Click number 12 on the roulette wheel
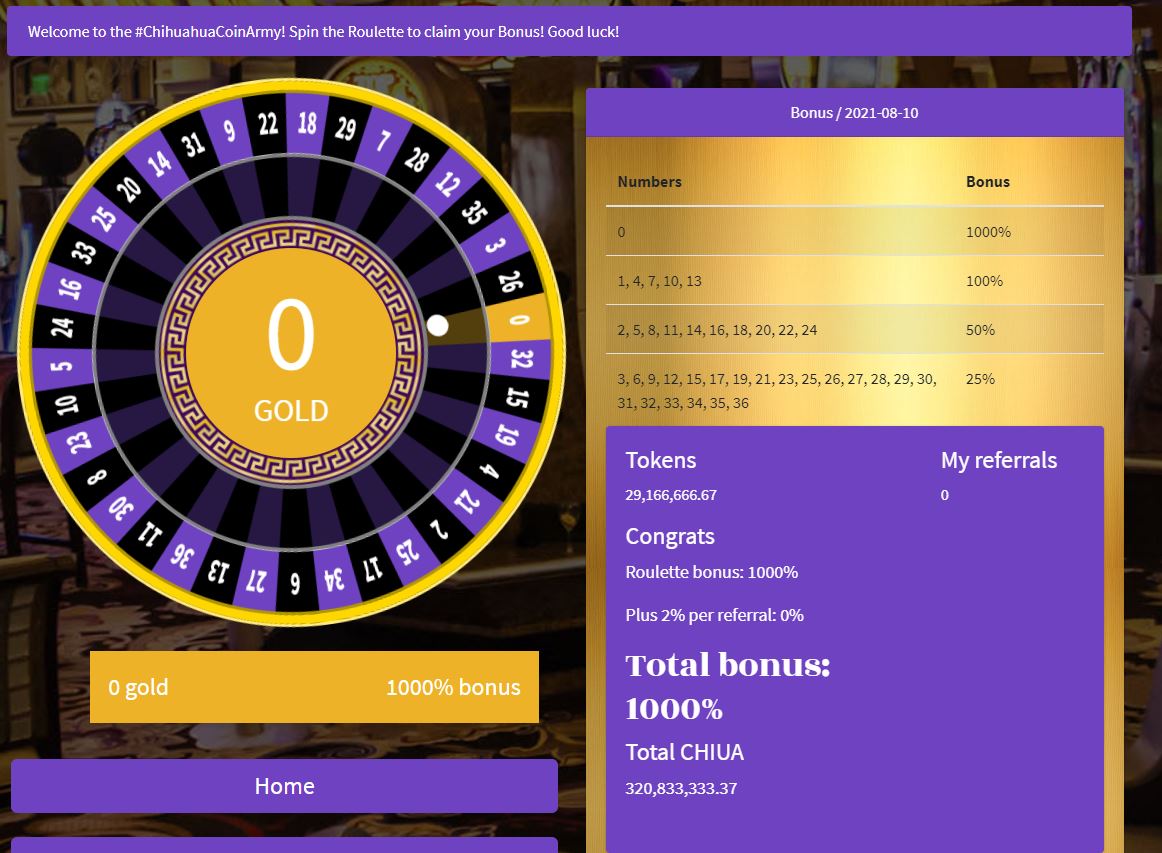Viewport: 1162px width, 853px height. [x=448, y=184]
